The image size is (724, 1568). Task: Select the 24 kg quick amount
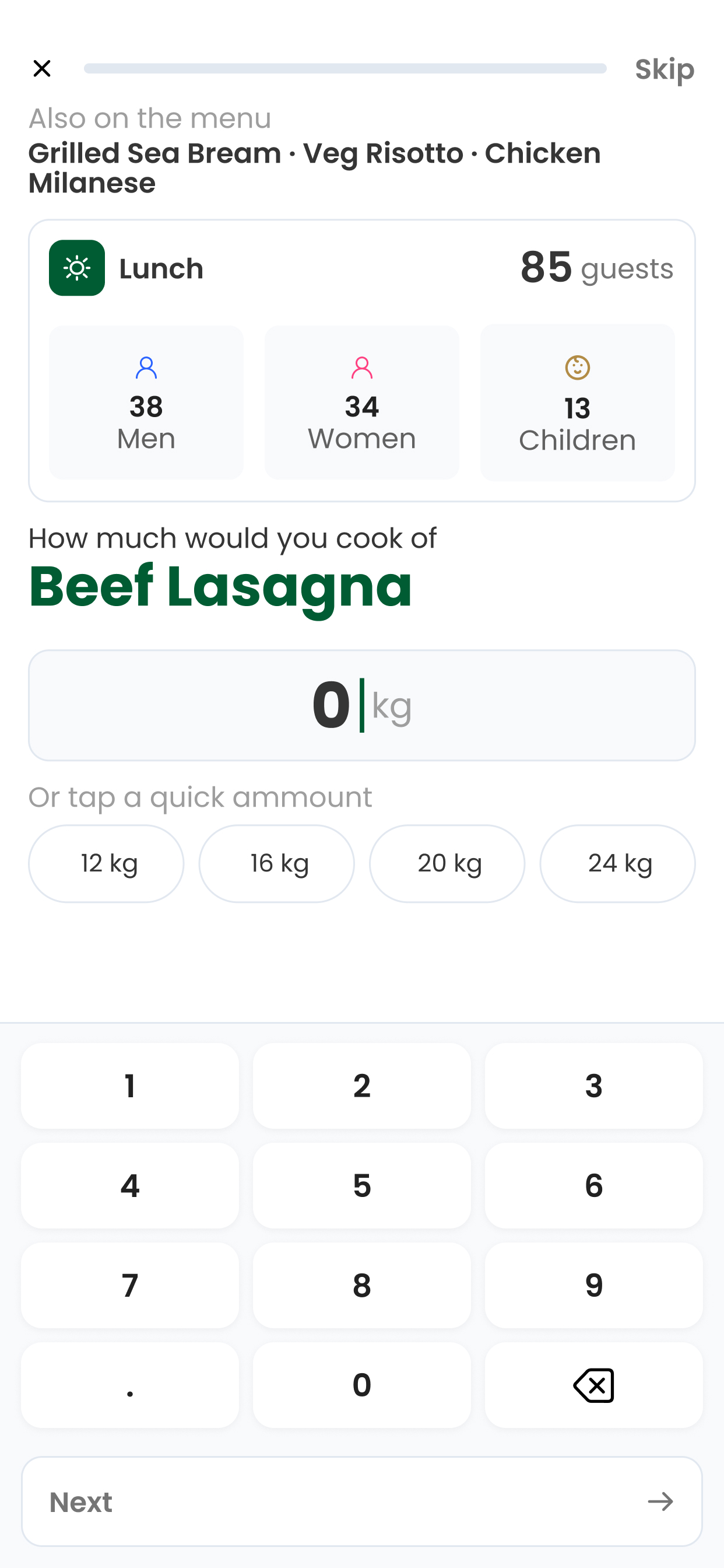tap(617, 863)
